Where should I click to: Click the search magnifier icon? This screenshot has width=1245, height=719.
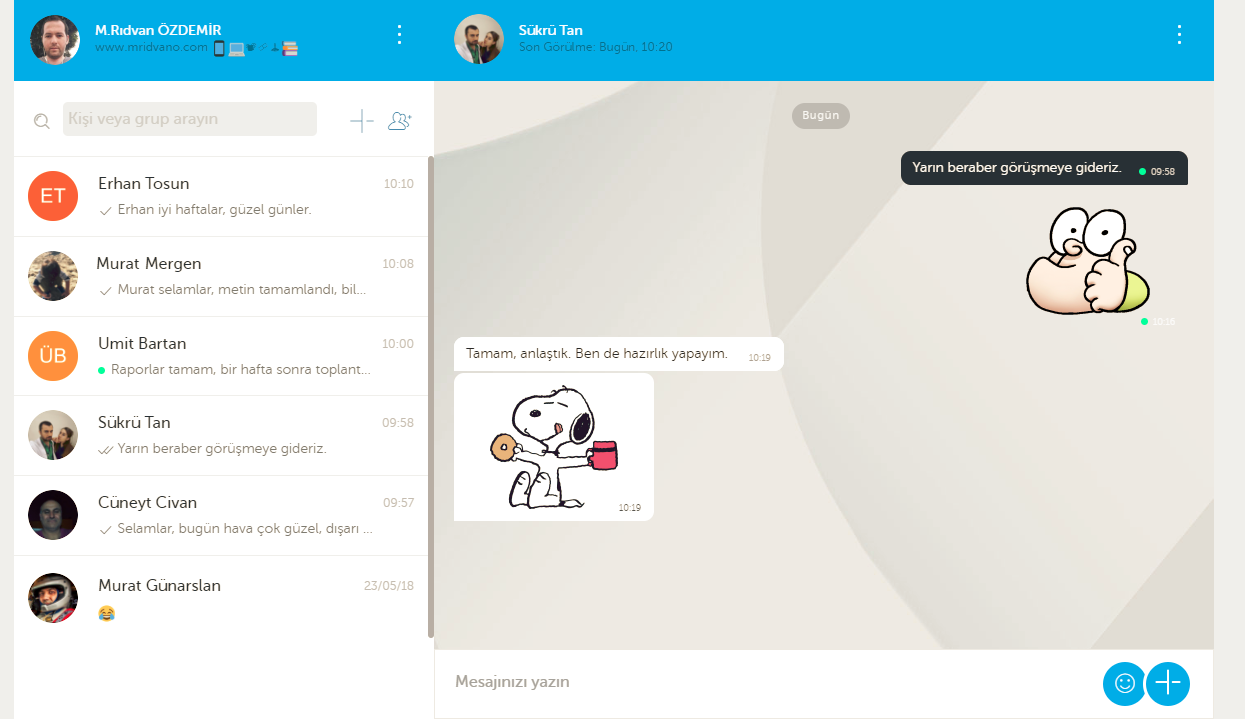[41, 121]
